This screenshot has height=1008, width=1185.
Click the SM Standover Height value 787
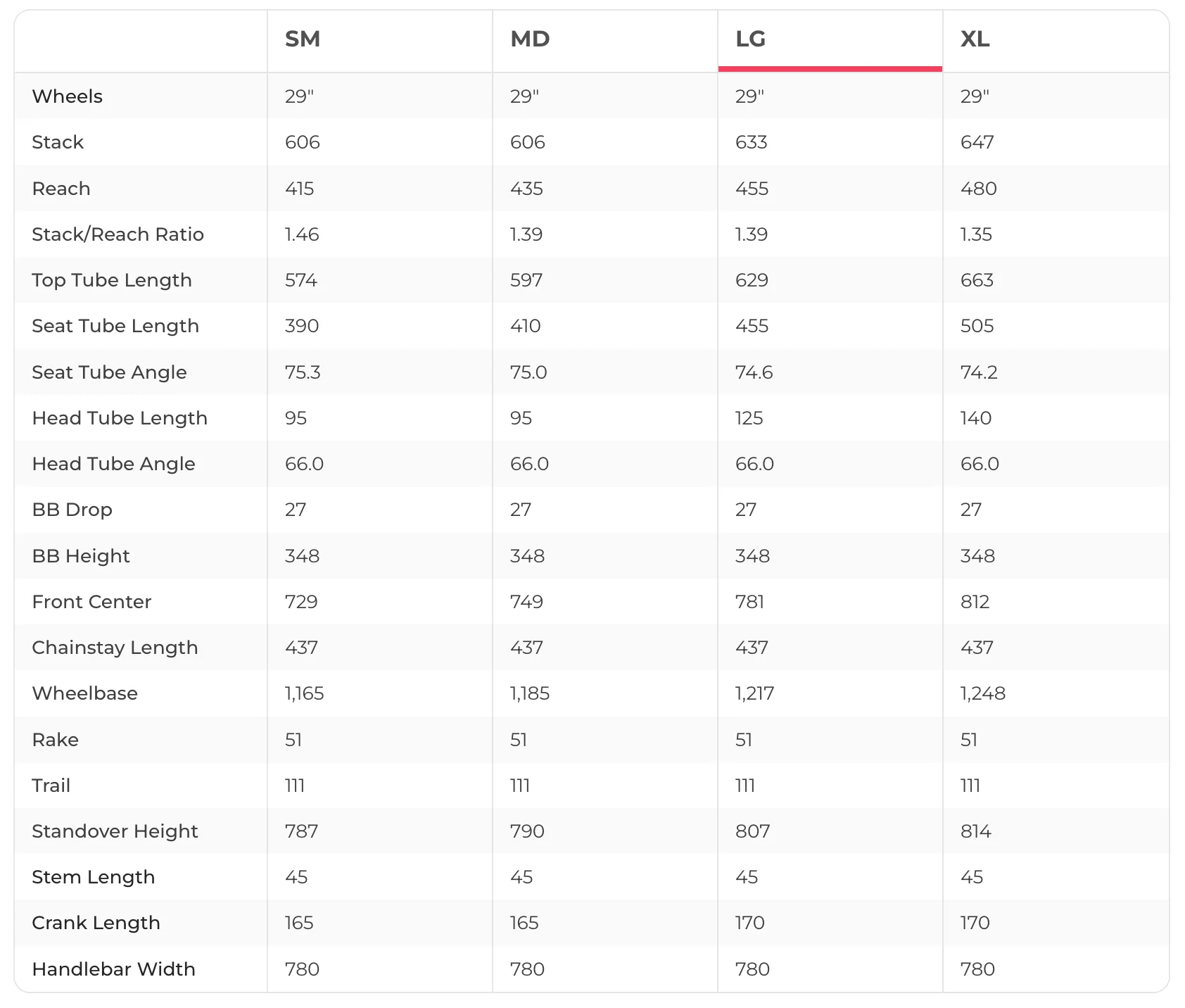pos(302,831)
